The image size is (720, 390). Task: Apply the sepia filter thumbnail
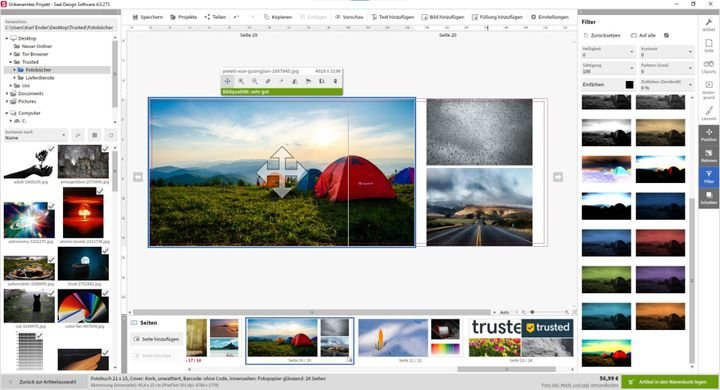pyautogui.click(x=660, y=132)
